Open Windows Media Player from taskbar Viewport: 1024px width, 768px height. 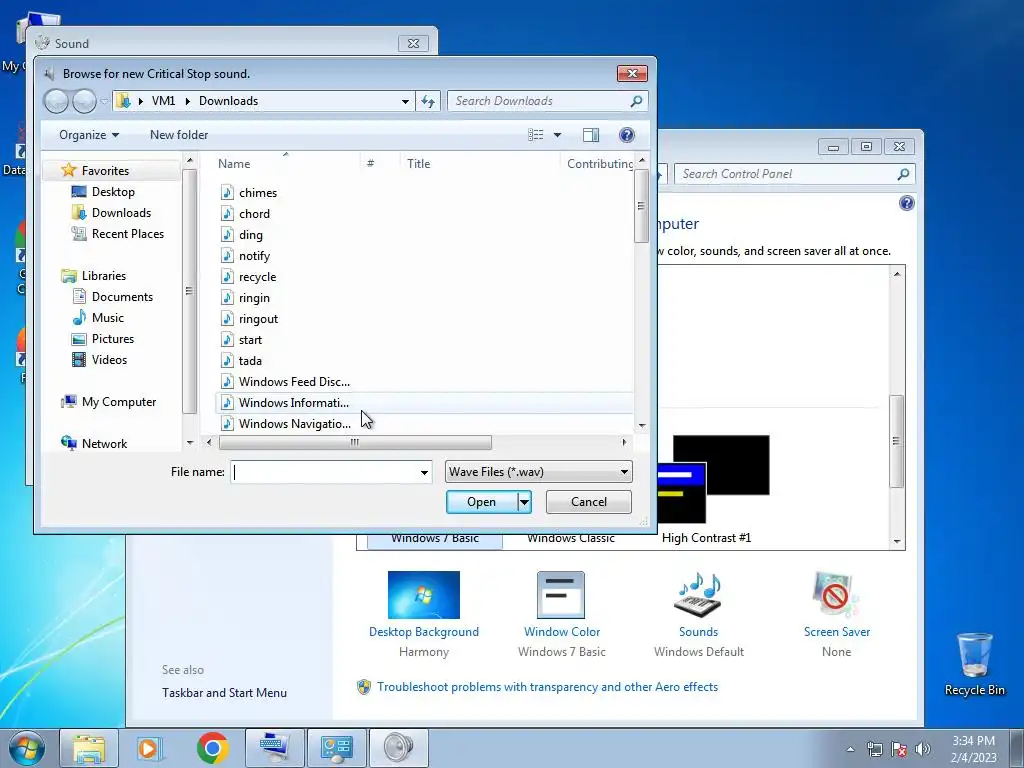point(150,748)
